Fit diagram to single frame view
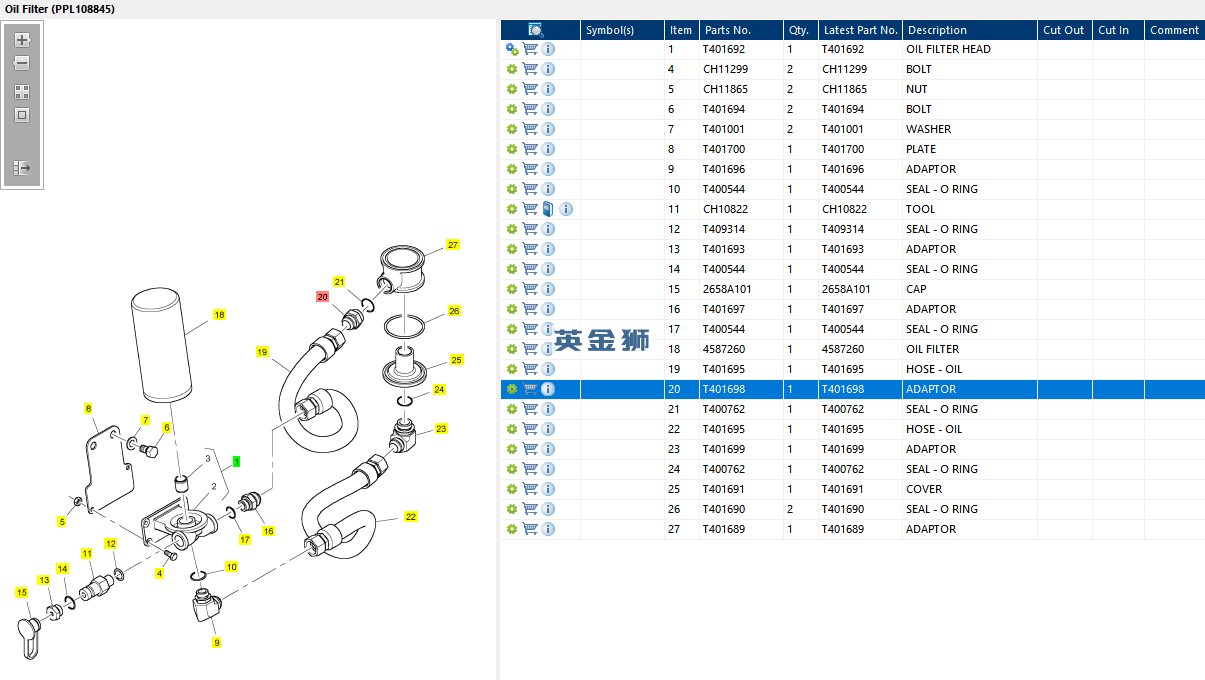Screen dimensions: 1205x680 click(22, 115)
